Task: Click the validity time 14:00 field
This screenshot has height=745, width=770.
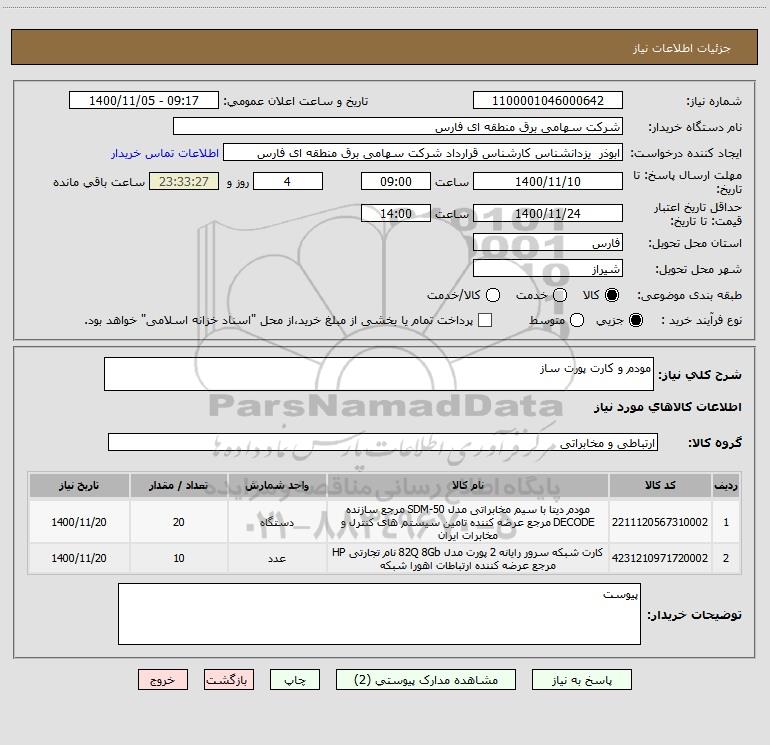Action: point(396,214)
